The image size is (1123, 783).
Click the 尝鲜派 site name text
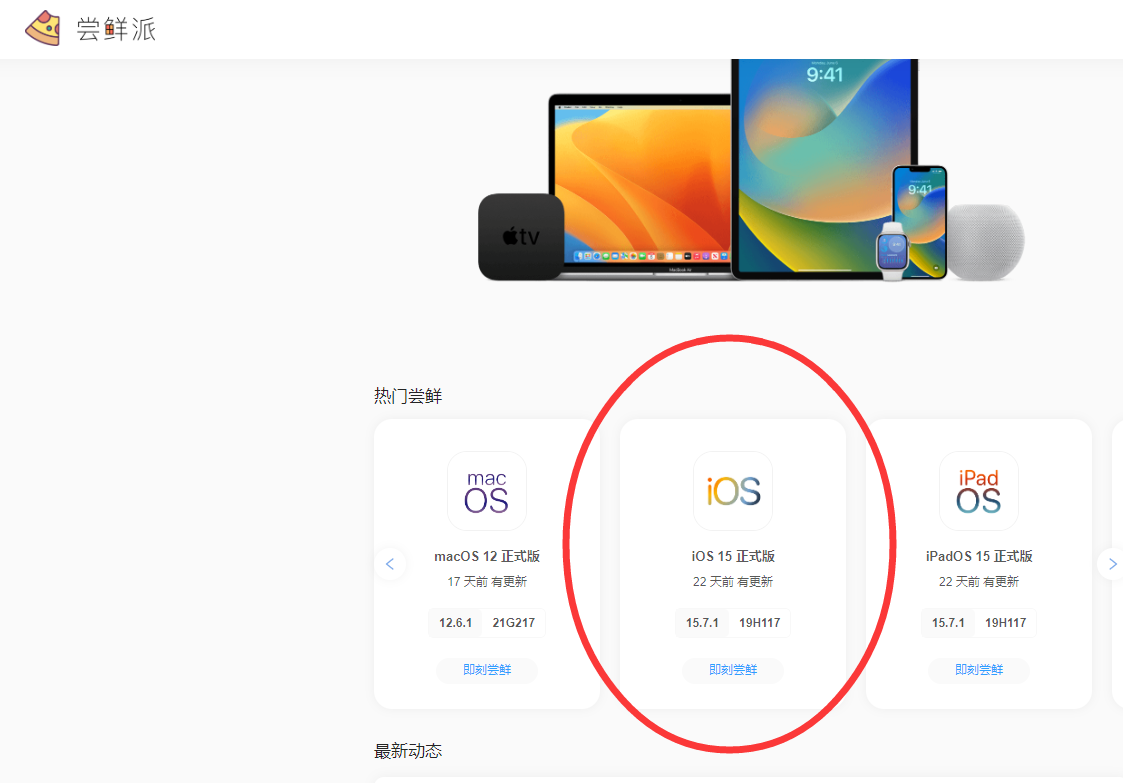coord(116,29)
